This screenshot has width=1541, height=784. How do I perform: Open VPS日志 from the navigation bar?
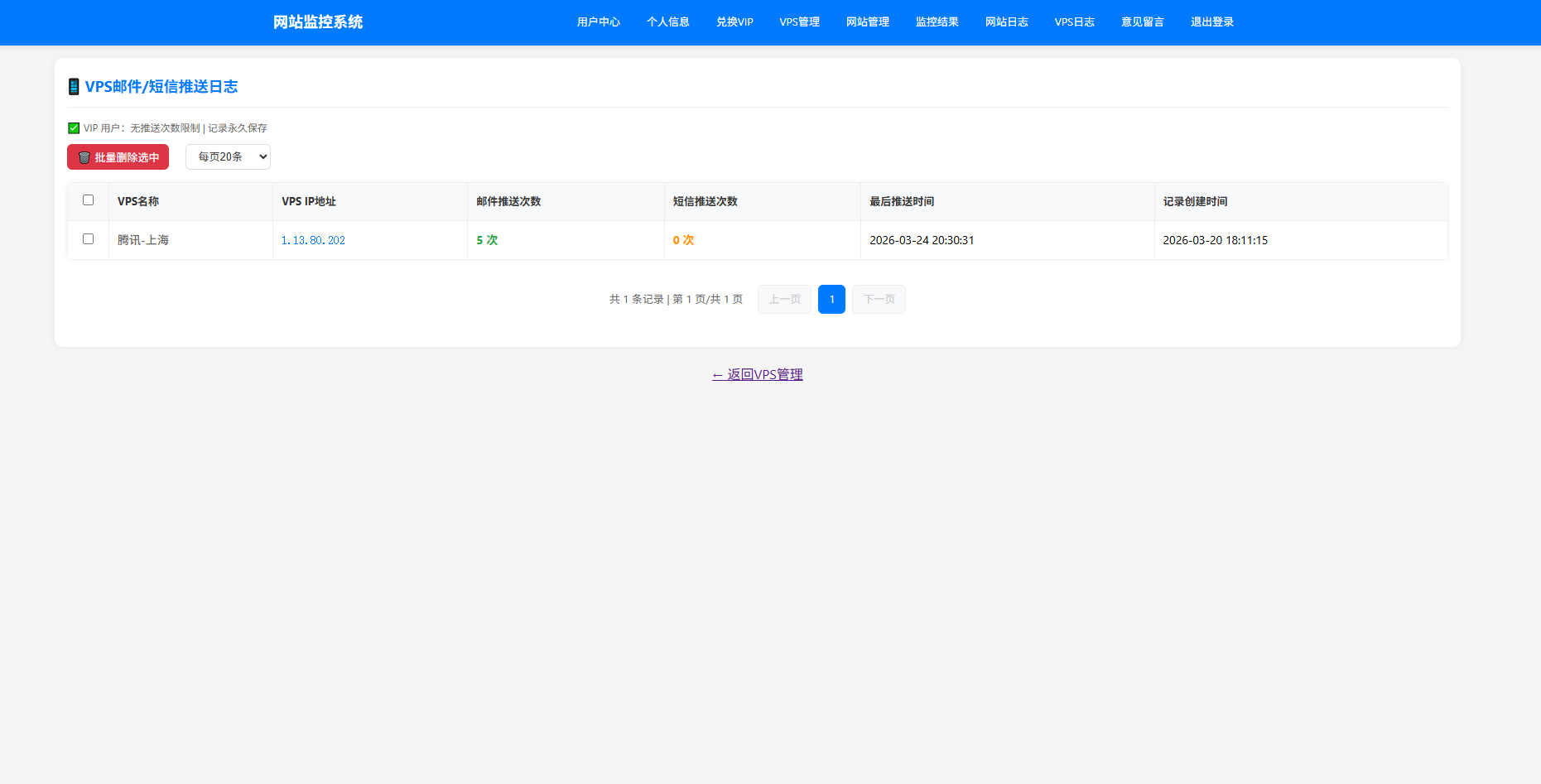tap(1074, 22)
